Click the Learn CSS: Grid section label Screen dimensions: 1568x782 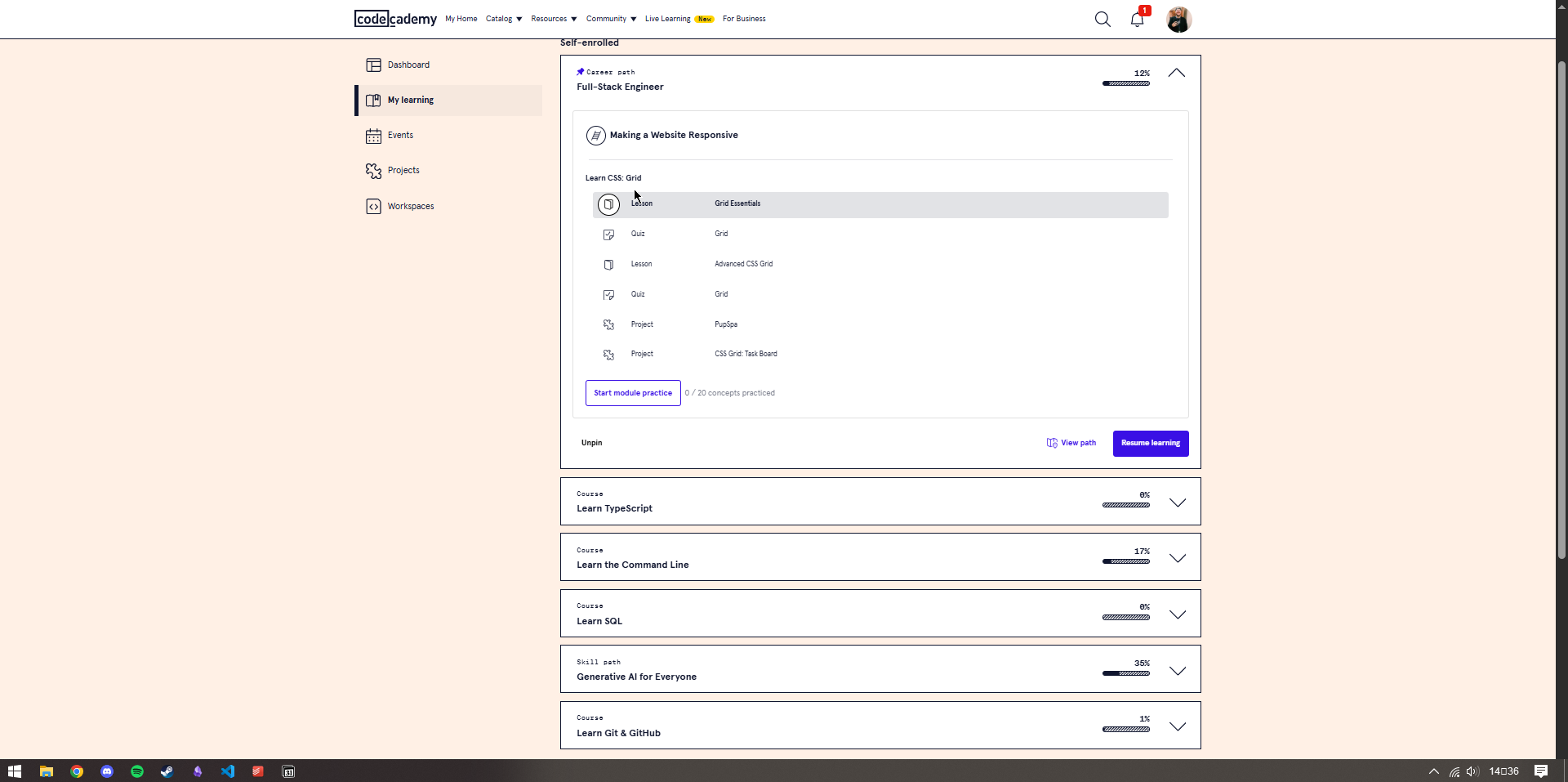point(613,178)
